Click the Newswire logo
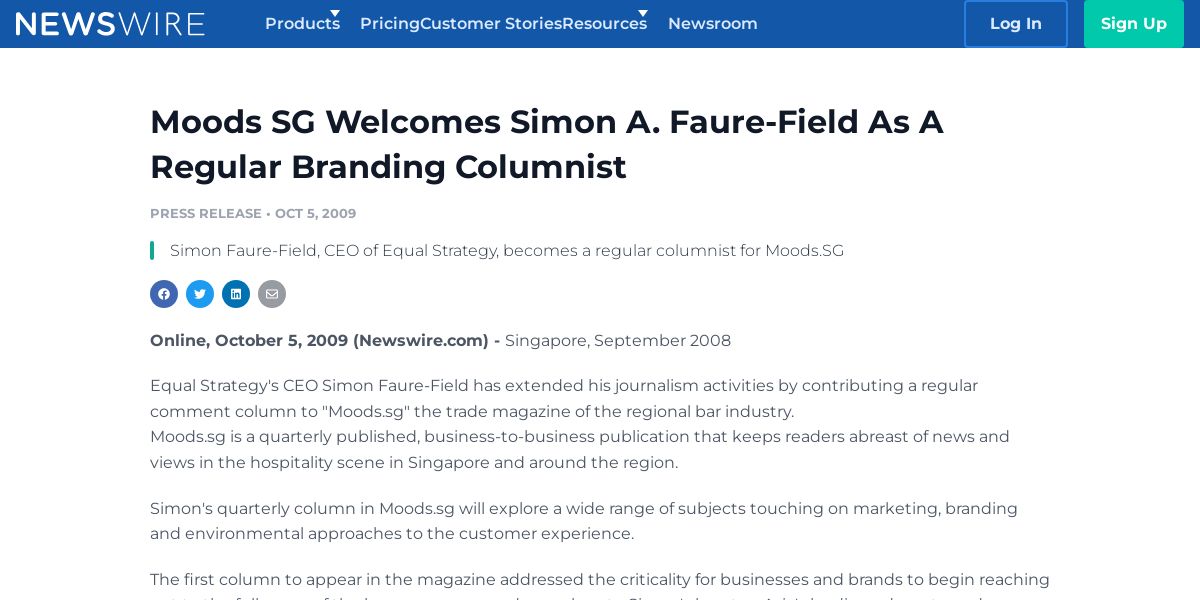 pyautogui.click(x=110, y=24)
